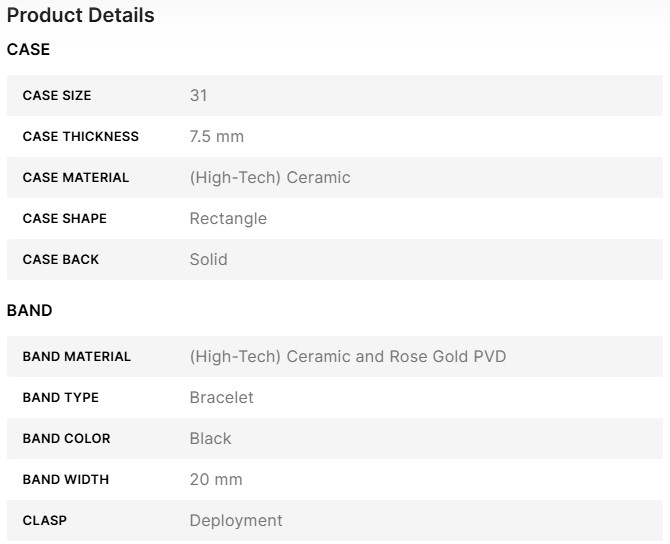Click the Deployment clasp value
The width and height of the screenshot is (670, 544).
tap(236, 521)
